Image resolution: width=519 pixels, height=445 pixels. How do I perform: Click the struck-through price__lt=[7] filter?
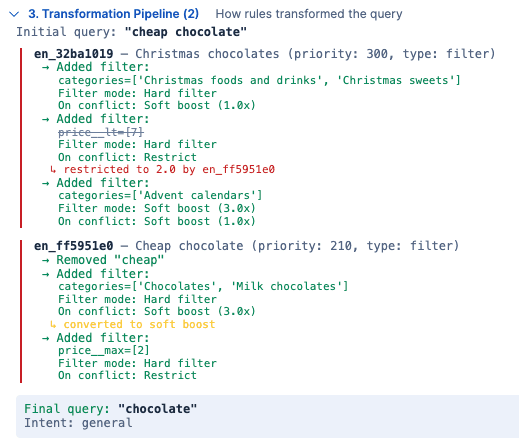coord(101,132)
